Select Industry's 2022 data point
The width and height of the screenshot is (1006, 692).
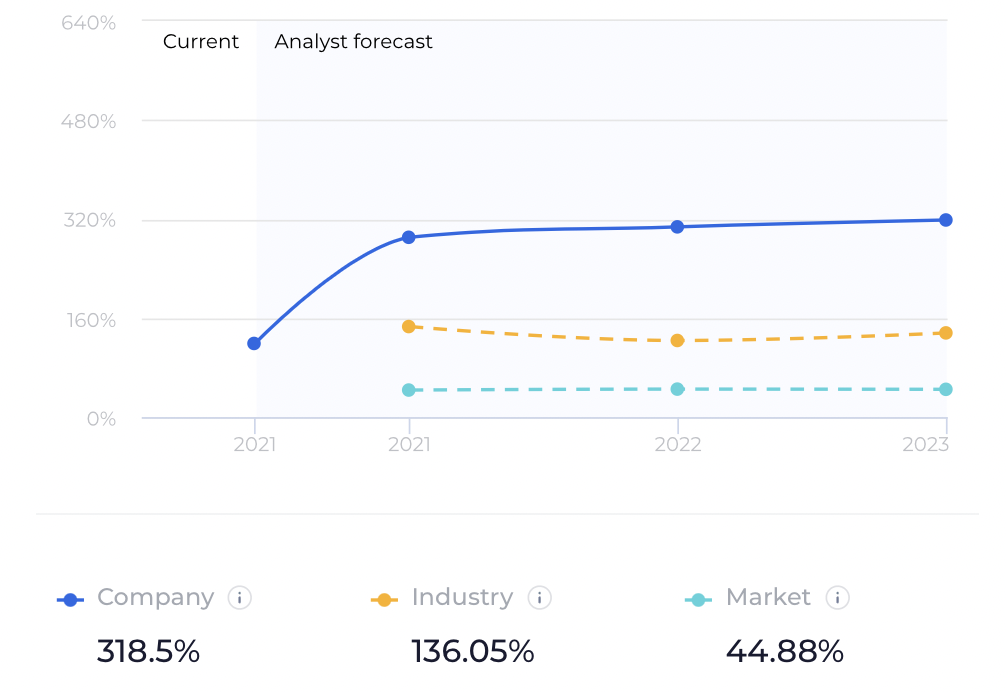point(677,340)
